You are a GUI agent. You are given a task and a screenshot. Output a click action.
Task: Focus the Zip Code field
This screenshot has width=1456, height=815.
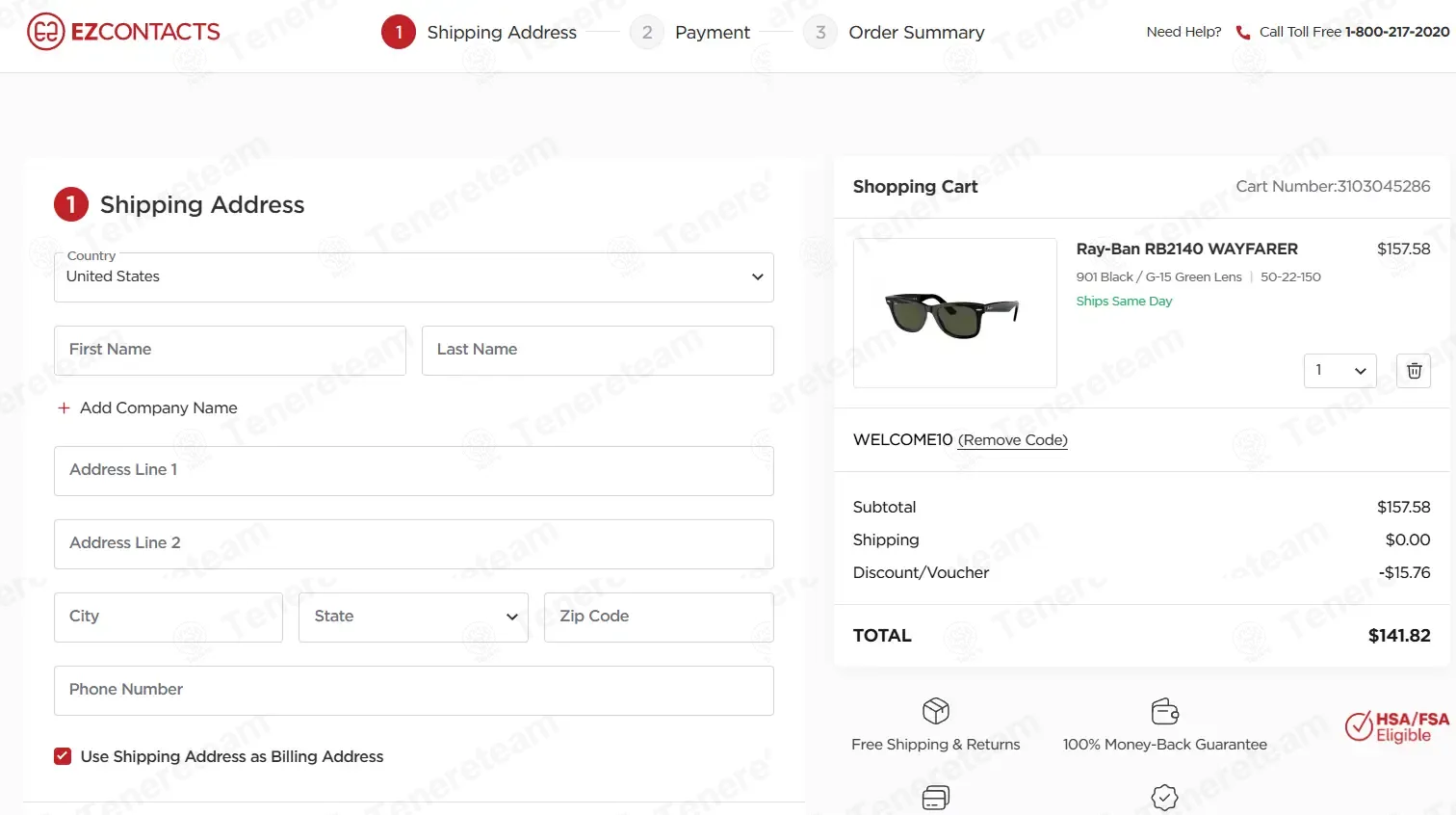[659, 618]
